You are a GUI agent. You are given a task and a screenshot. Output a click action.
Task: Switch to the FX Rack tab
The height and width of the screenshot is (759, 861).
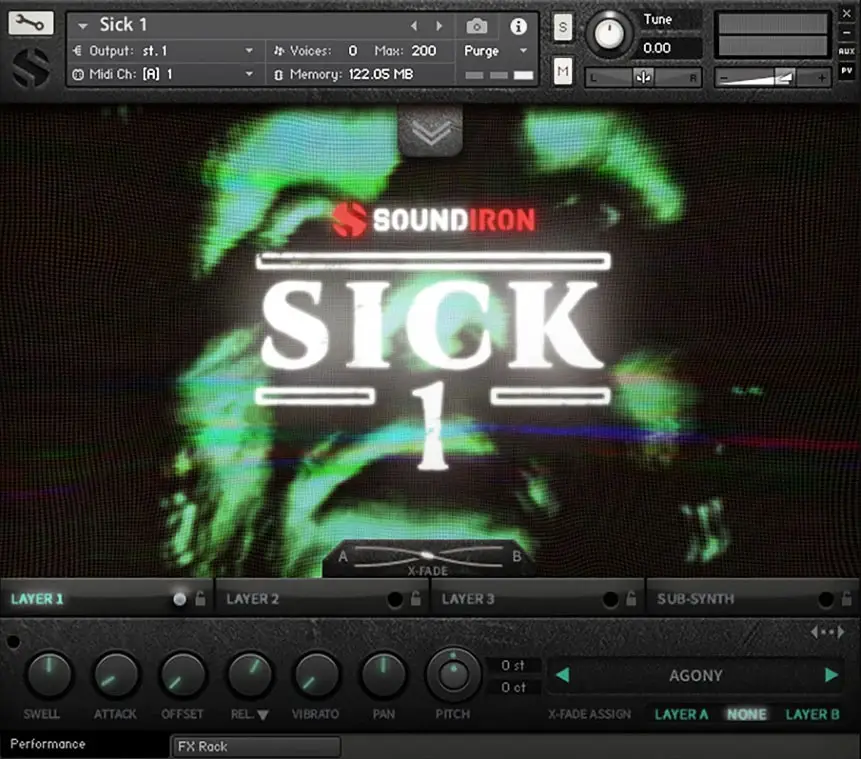point(255,746)
